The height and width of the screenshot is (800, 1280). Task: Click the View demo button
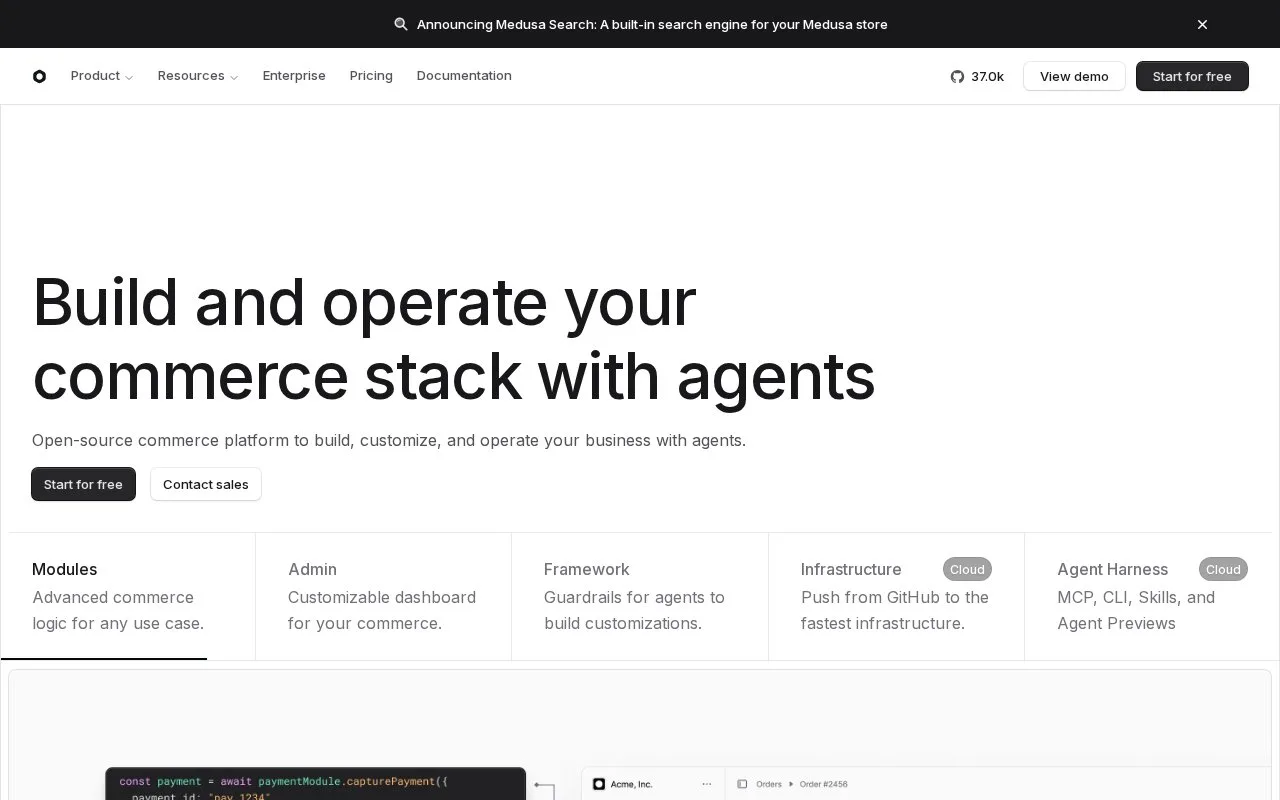1074,76
